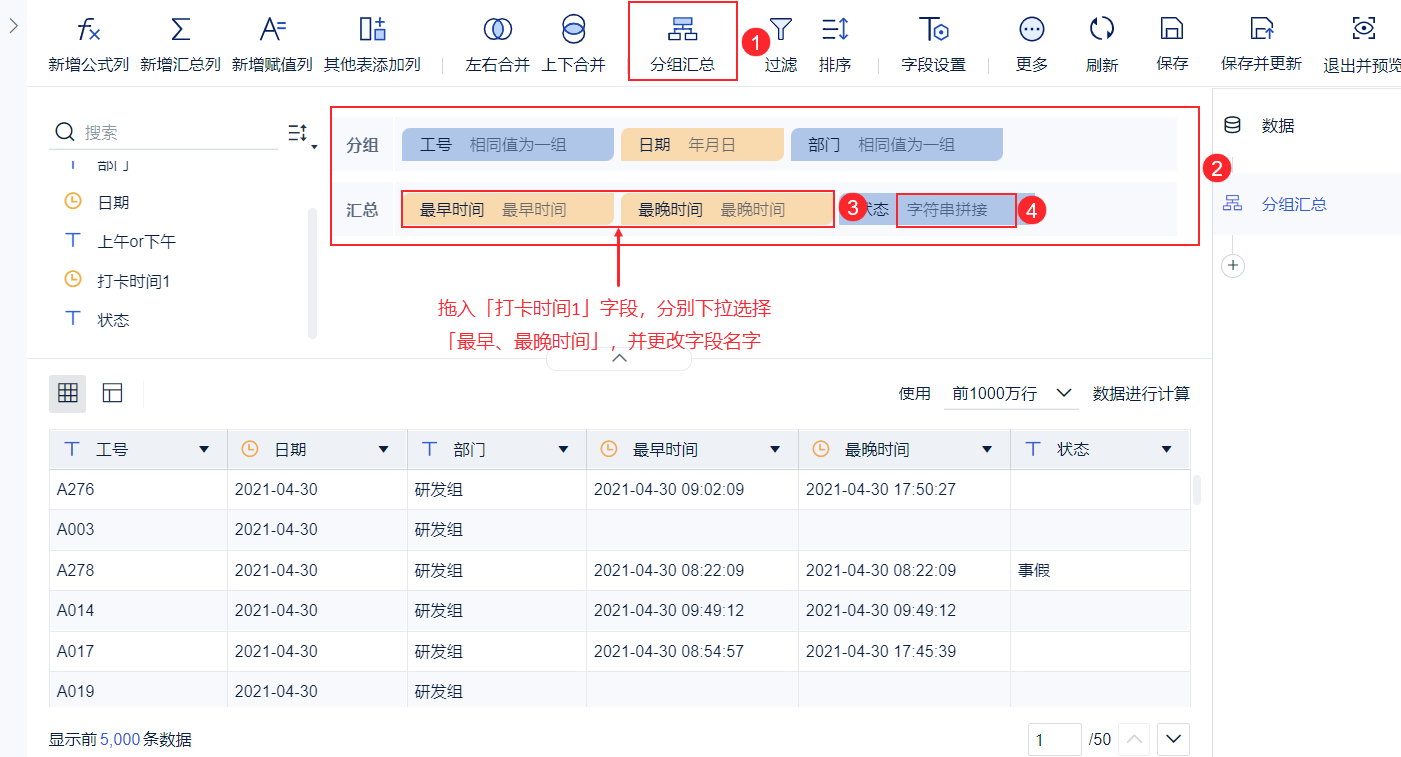This screenshot has height=757, width=1401.
Task: Open the 日期 年月日 group chip dropdown
Action: pos(702,144)
